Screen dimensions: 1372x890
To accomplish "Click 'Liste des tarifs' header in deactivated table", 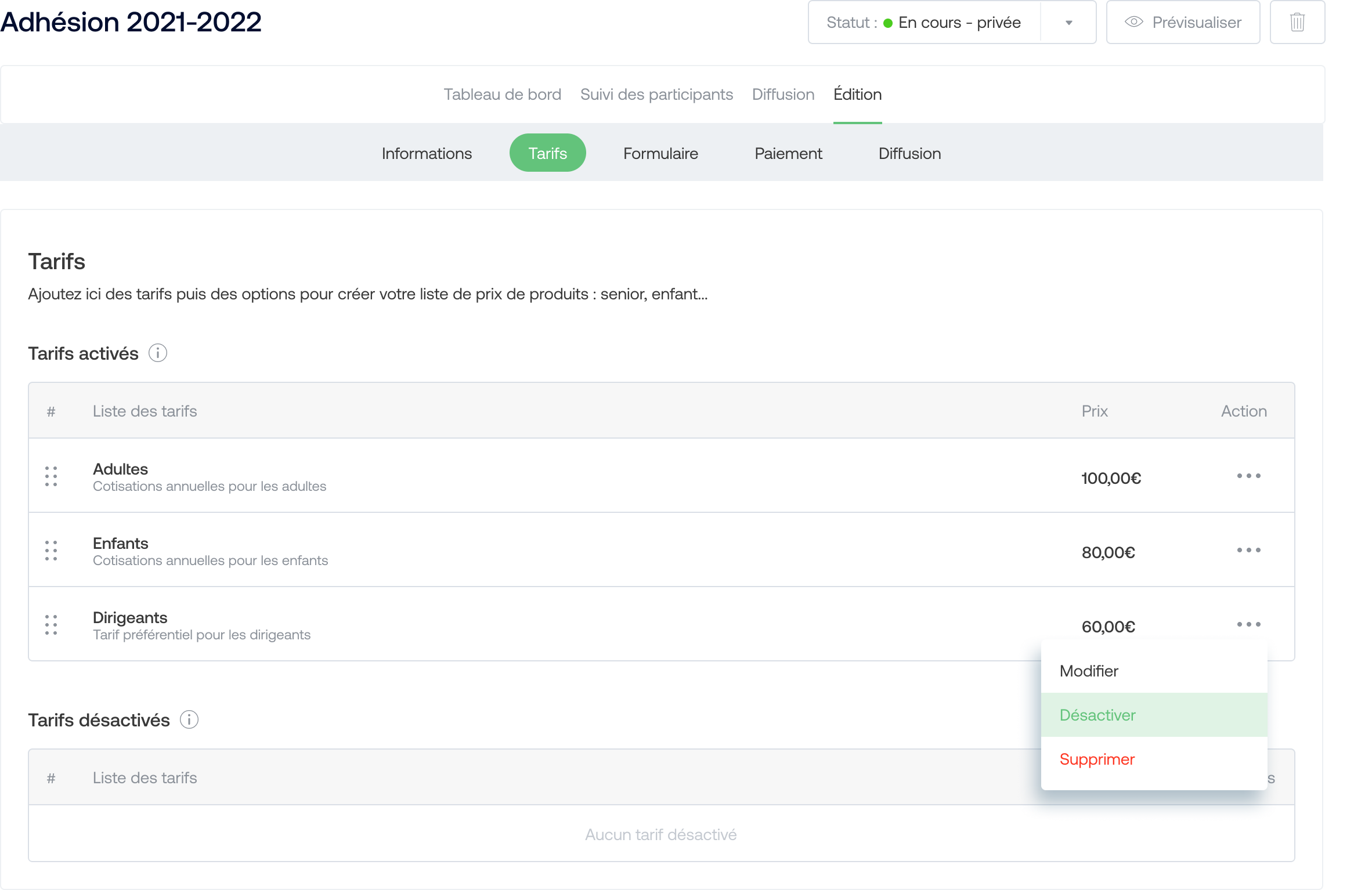I will tap(145, 777).
